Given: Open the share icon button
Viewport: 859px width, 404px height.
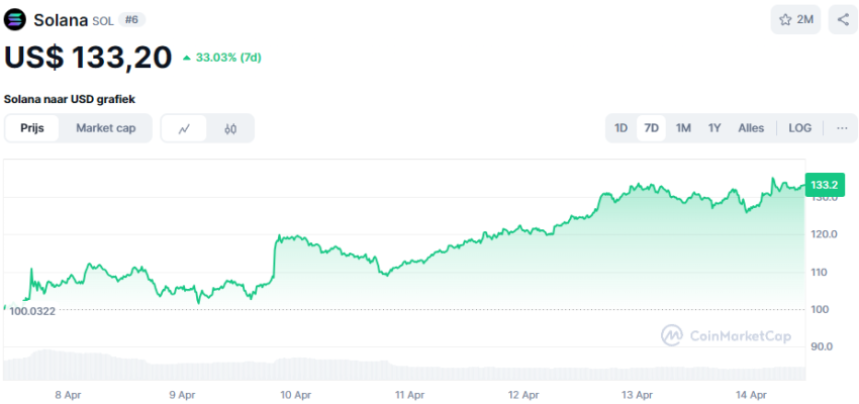Looking at the screenshot, I should [843, 20].
